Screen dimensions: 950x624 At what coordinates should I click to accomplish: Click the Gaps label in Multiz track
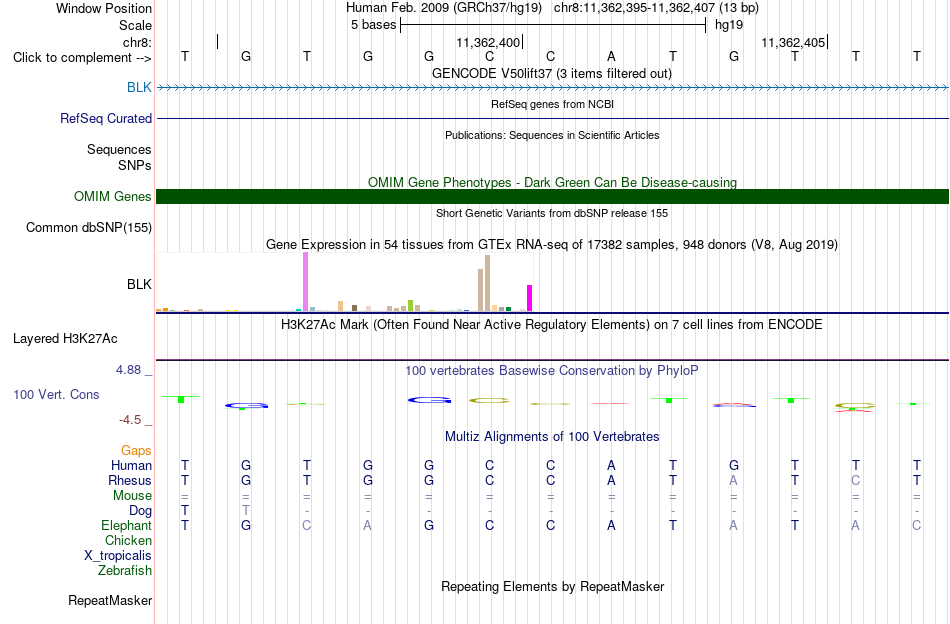(136, 450)
